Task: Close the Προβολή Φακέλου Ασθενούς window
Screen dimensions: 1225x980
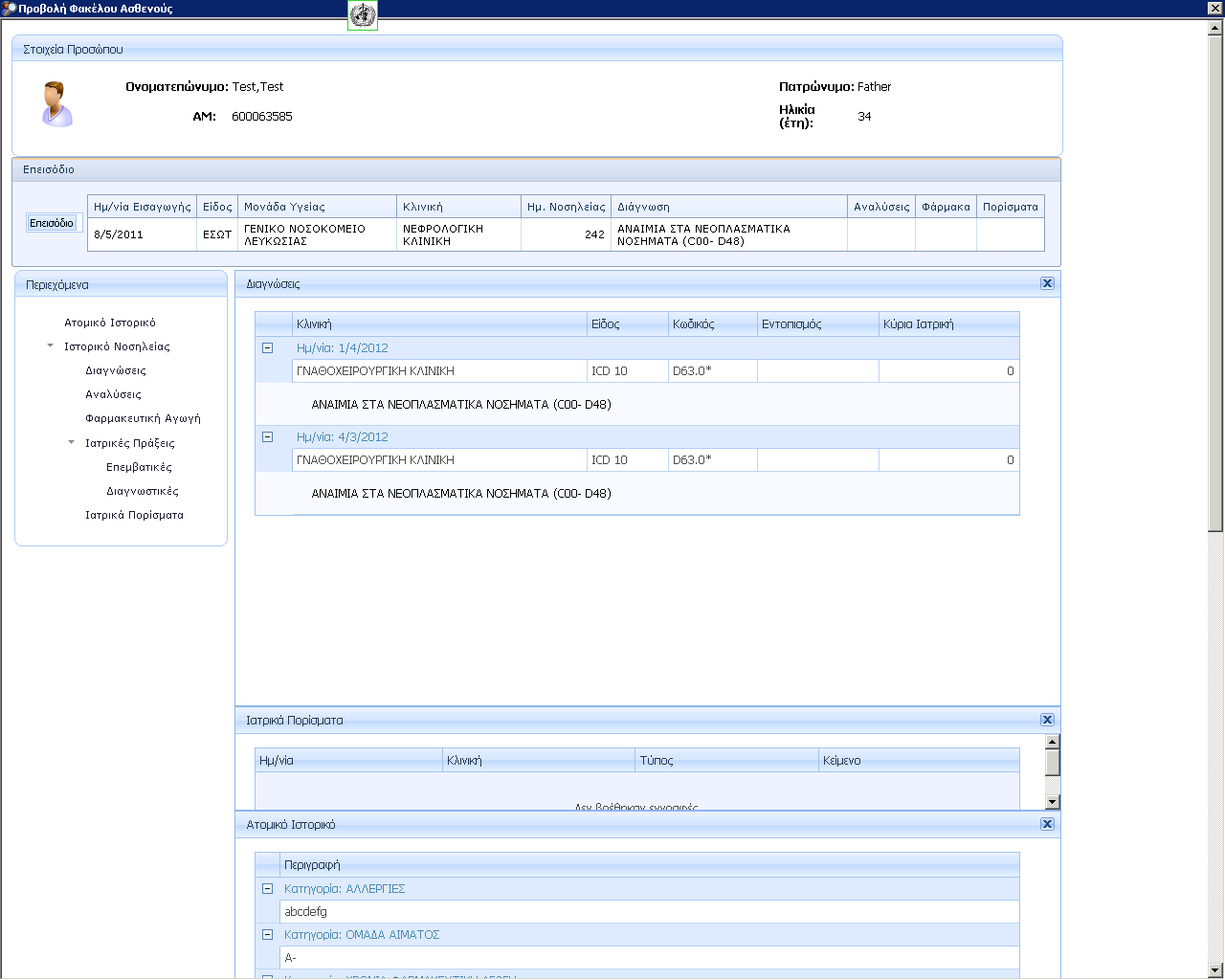Action: 1214,8
